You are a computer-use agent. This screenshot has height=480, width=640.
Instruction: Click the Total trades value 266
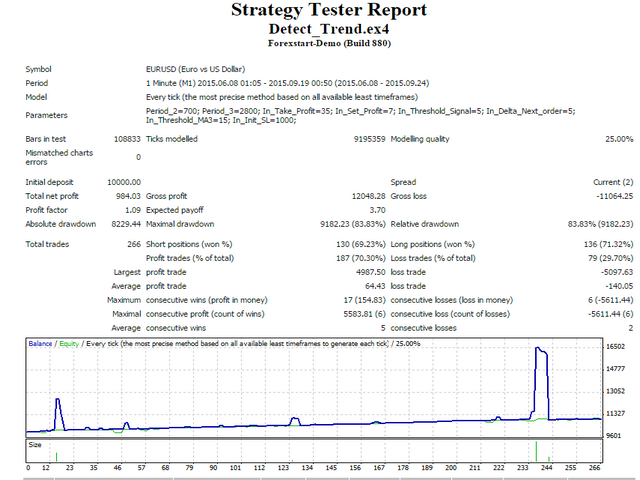click(x=134, y=244)
